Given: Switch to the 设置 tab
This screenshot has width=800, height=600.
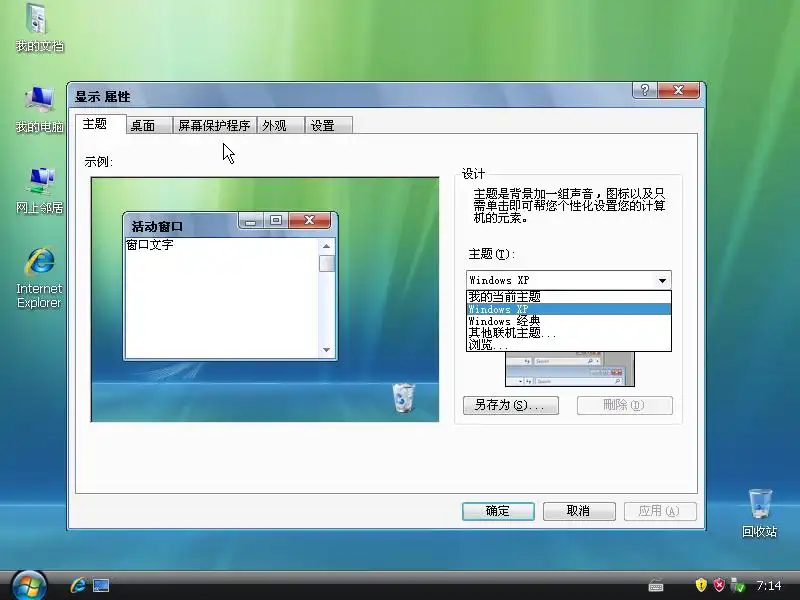Looking at the screenshot, I should (328, 126).
